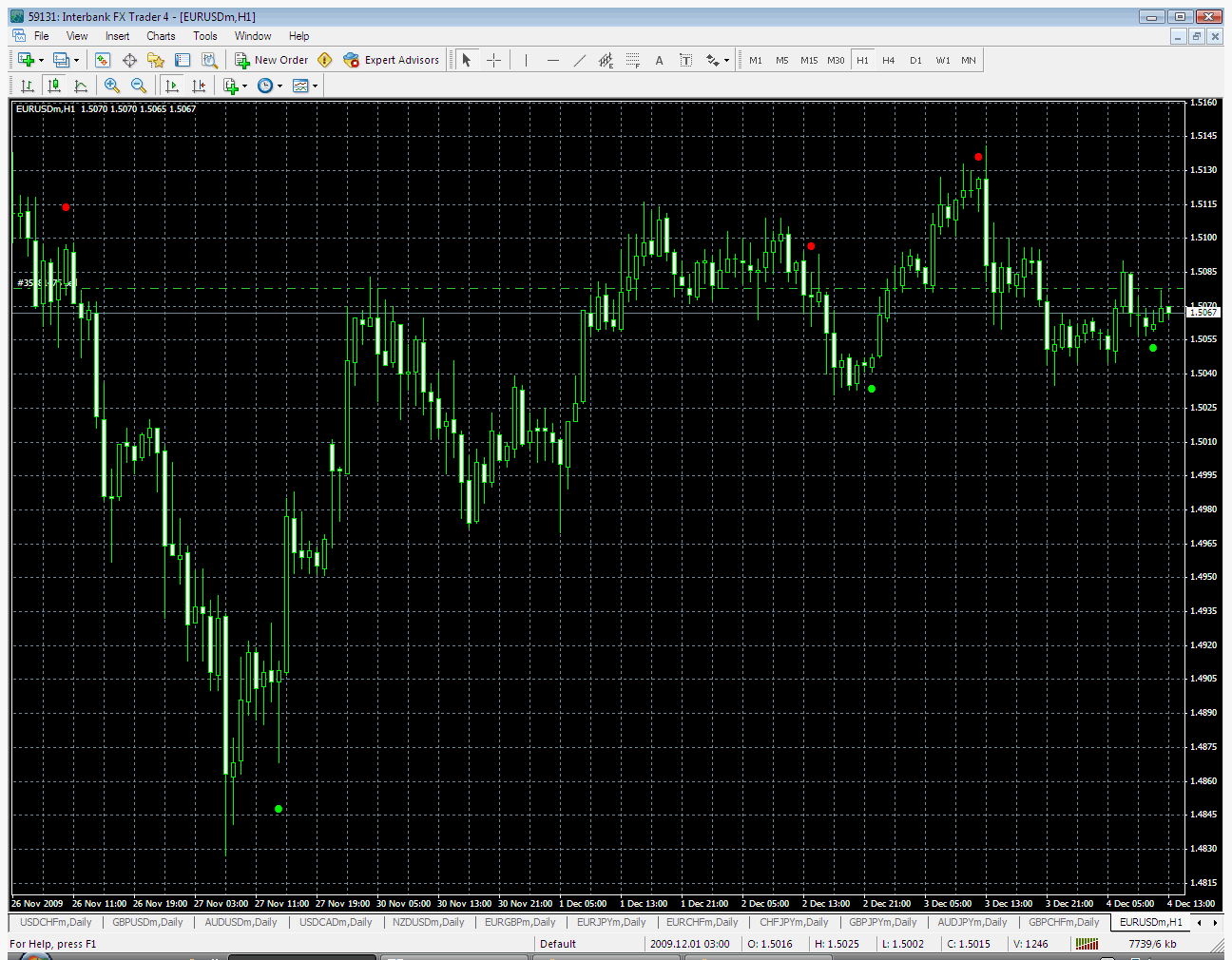The width and height of the screenshot is (1232, 960).
Task: Select the Equidistant Channel tool
Action: point(606,60)
